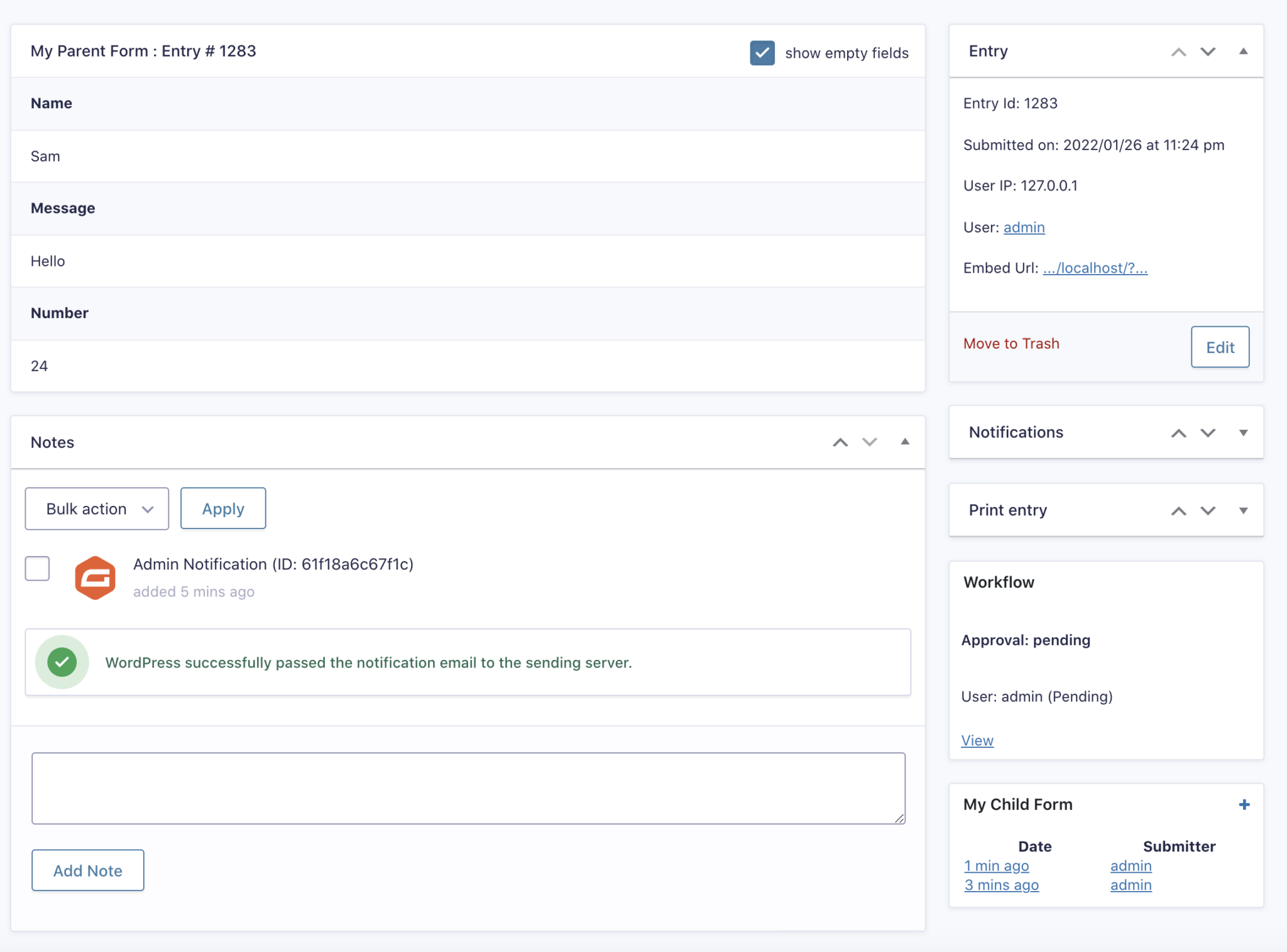Click Move to Trash

1011,344
